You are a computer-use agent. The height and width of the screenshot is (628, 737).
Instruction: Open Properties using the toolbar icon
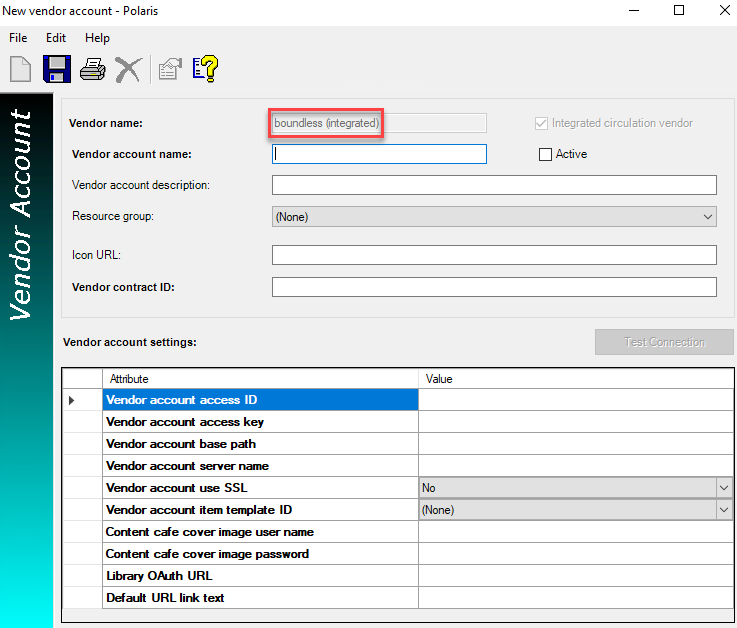tap(170, 69)
